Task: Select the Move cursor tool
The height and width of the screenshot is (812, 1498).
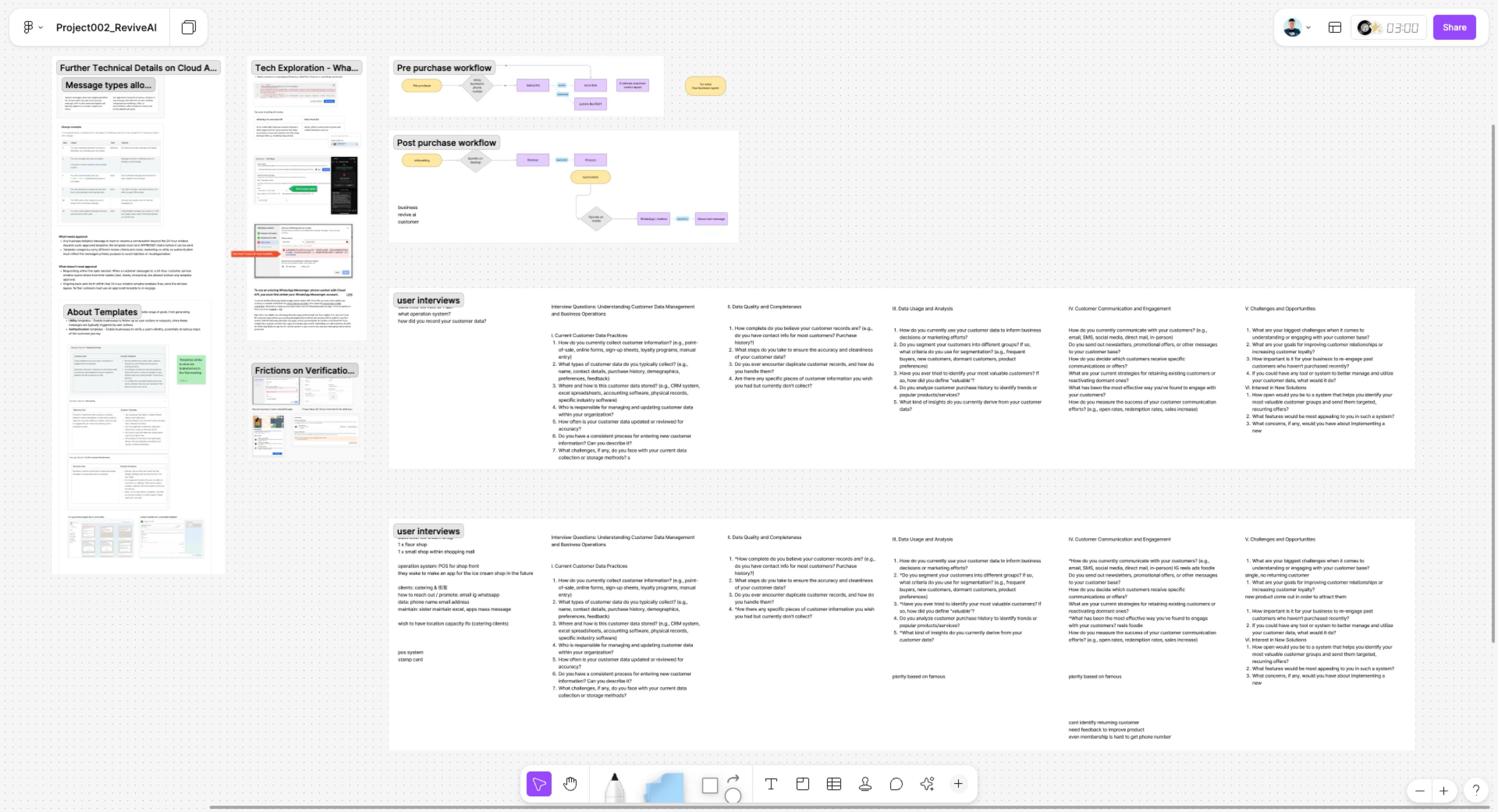Action: click(538, 784)
